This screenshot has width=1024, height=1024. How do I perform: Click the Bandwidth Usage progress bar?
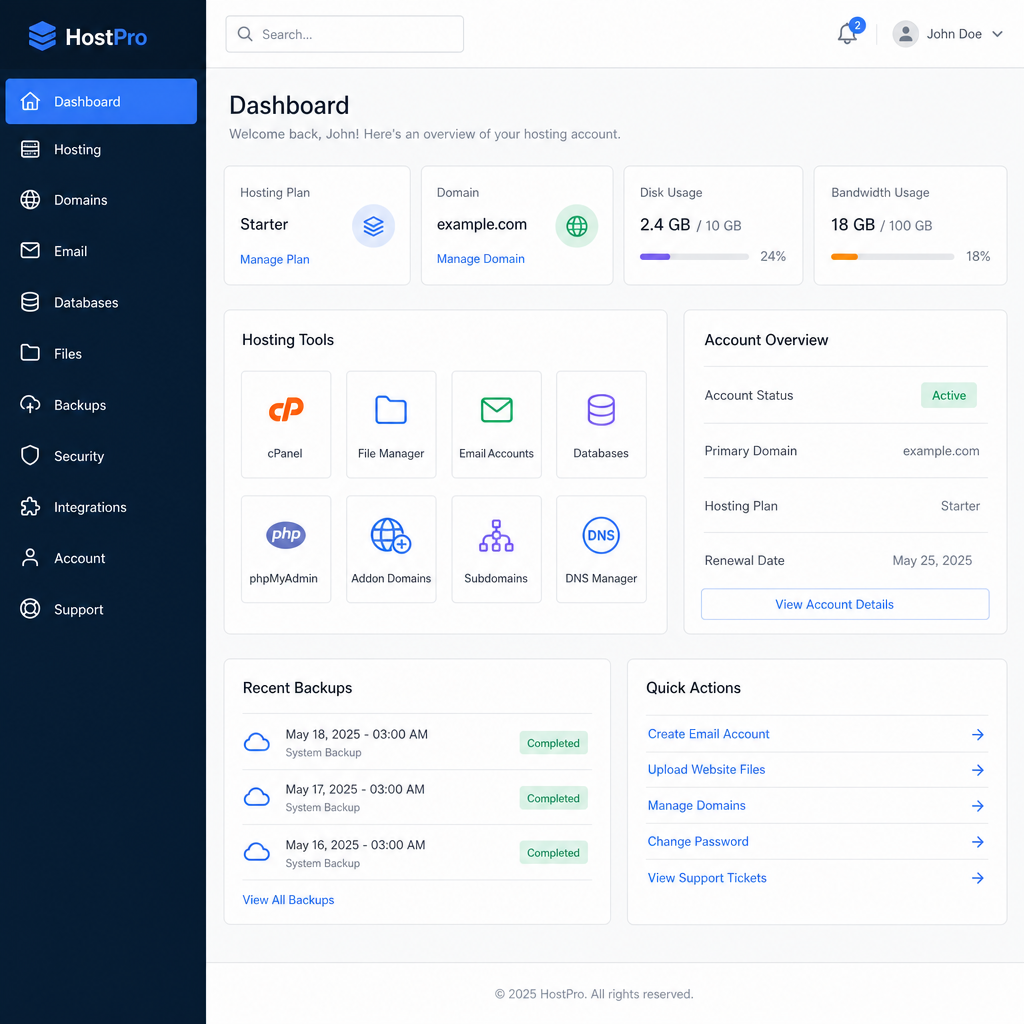pyautogui.click(x=892, y=257)
